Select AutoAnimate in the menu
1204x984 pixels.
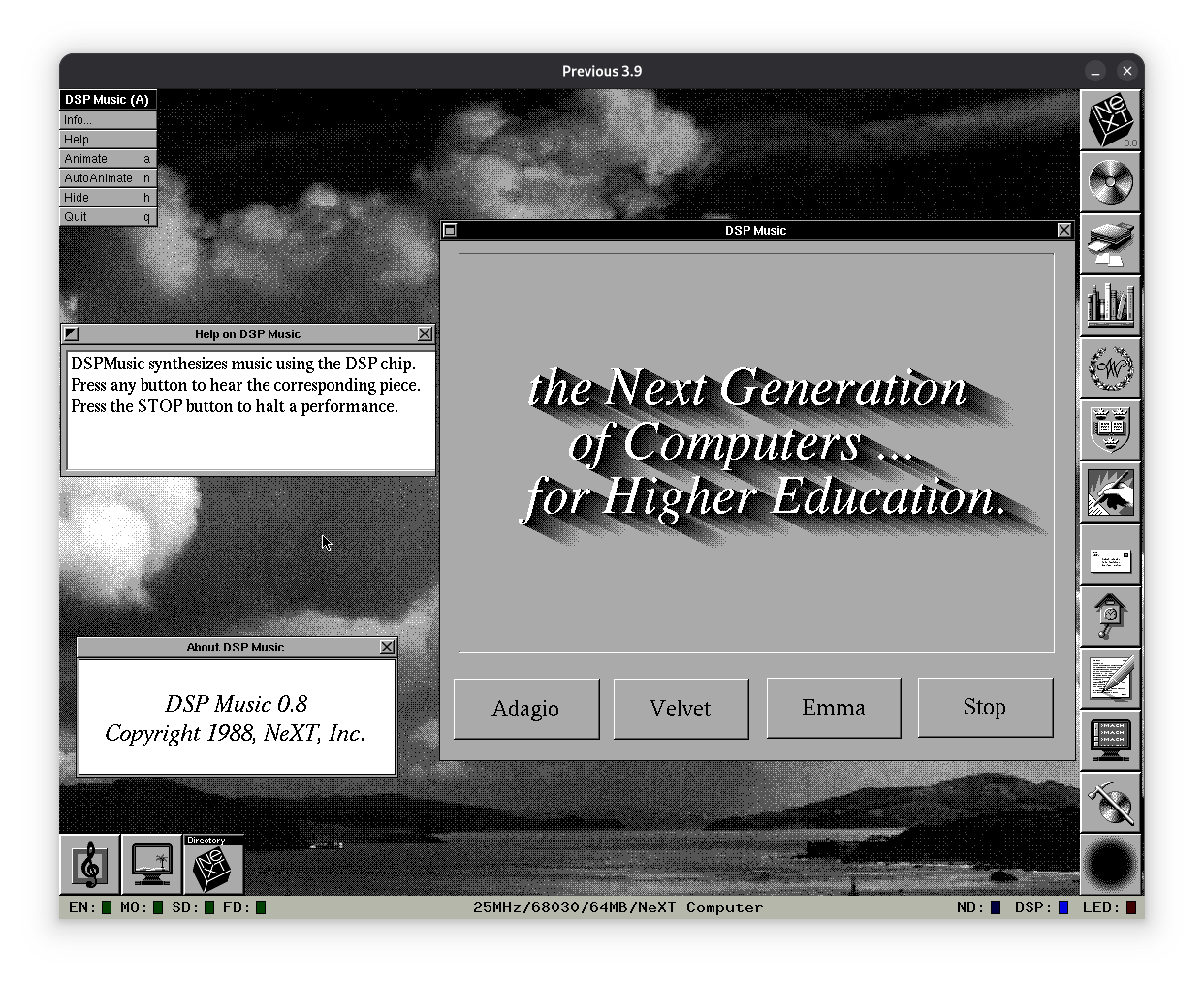pos(109,178)
